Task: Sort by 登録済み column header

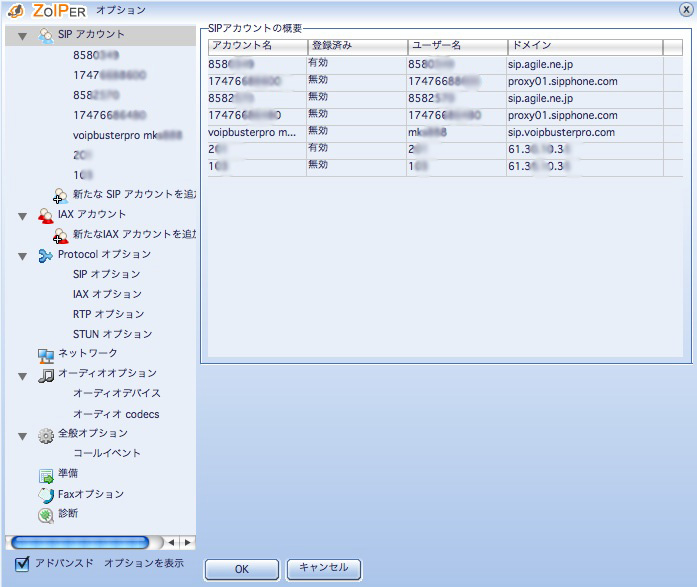Action: (x=357, y=47)
